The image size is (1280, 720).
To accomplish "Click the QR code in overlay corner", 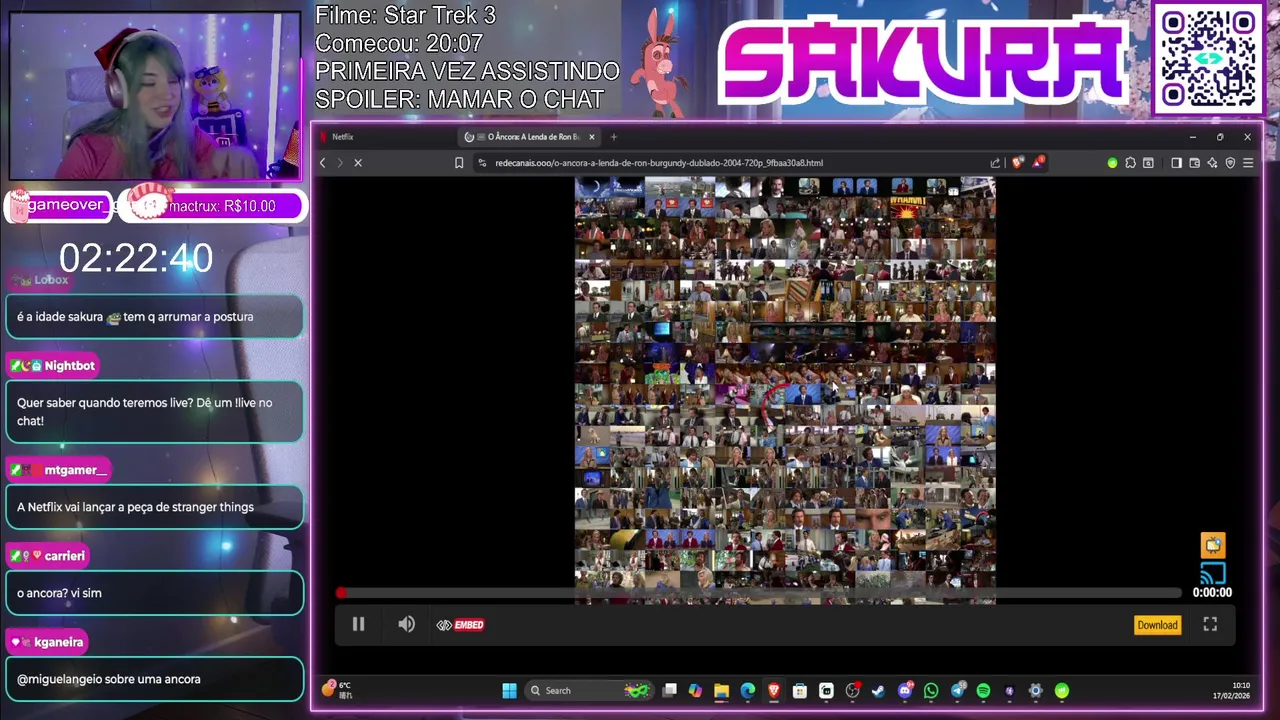I will 1208,58.
